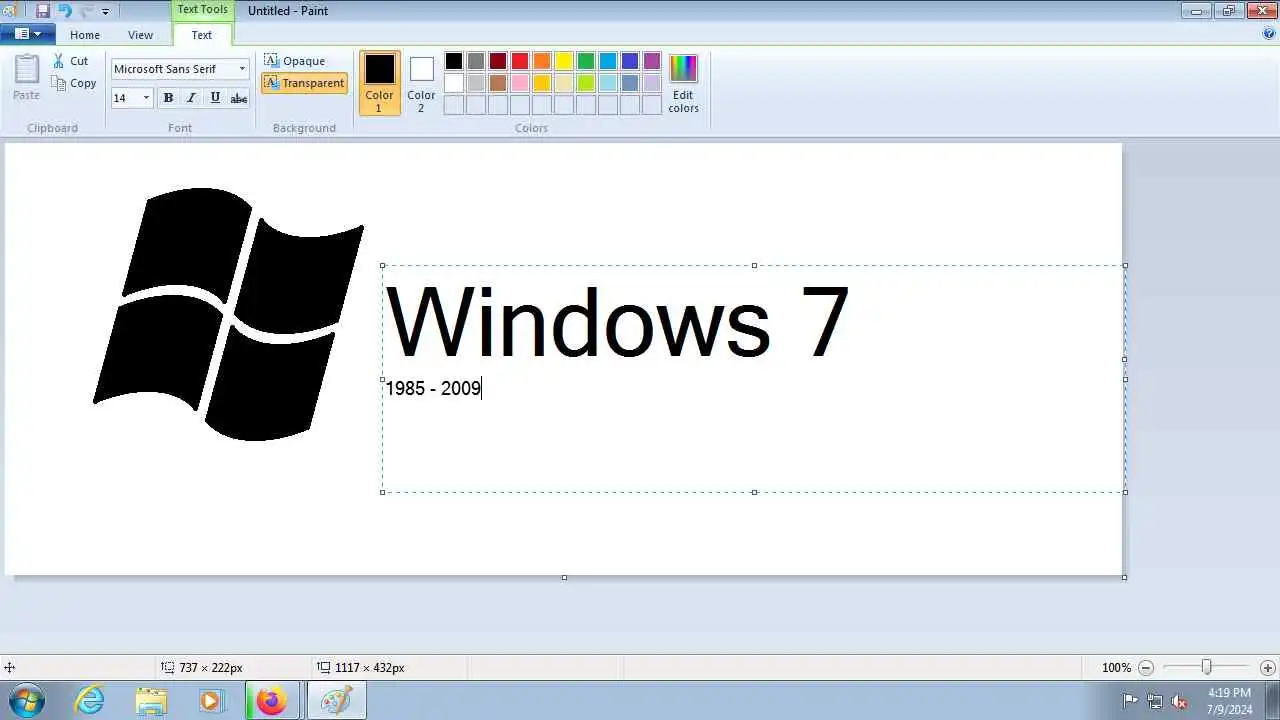Image resolution: width=1280 pixels, height=720 pixels.
Task: Click the Paint Help icon
Action: 1269,34
